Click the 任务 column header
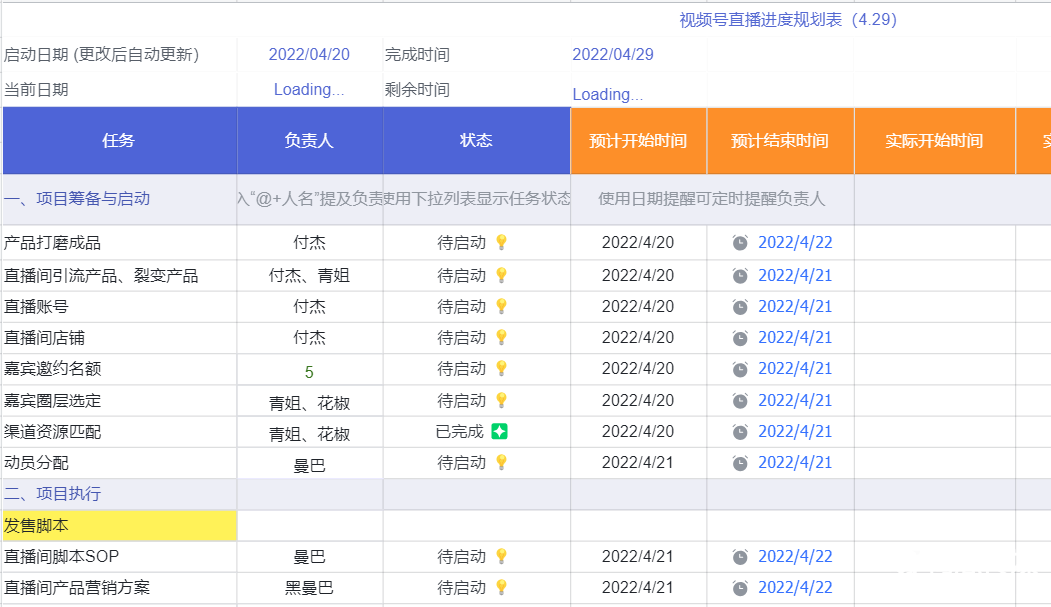Image resolution: width=1051 pixels, height=607 pixels. pyautogui.click(x=119, y=141)
